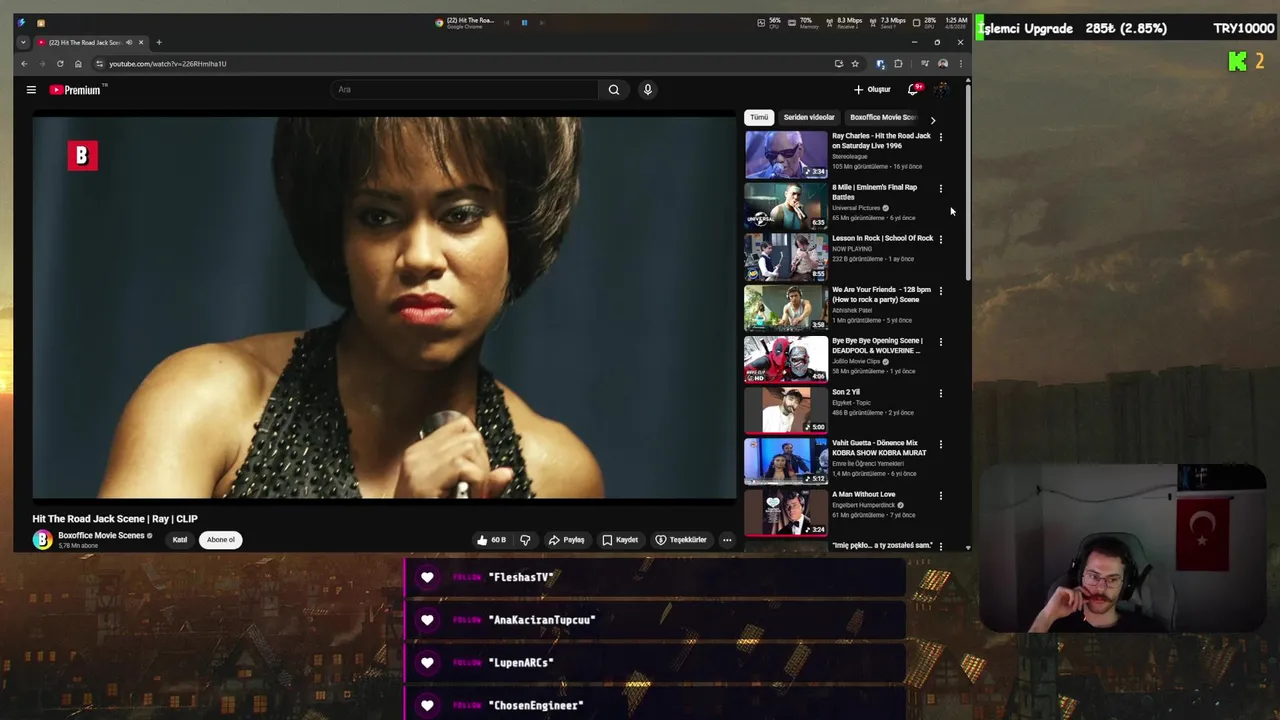The image size is (1280, 720).
Task: Like the video with thumbs up
Action: (x=491, y=540)
